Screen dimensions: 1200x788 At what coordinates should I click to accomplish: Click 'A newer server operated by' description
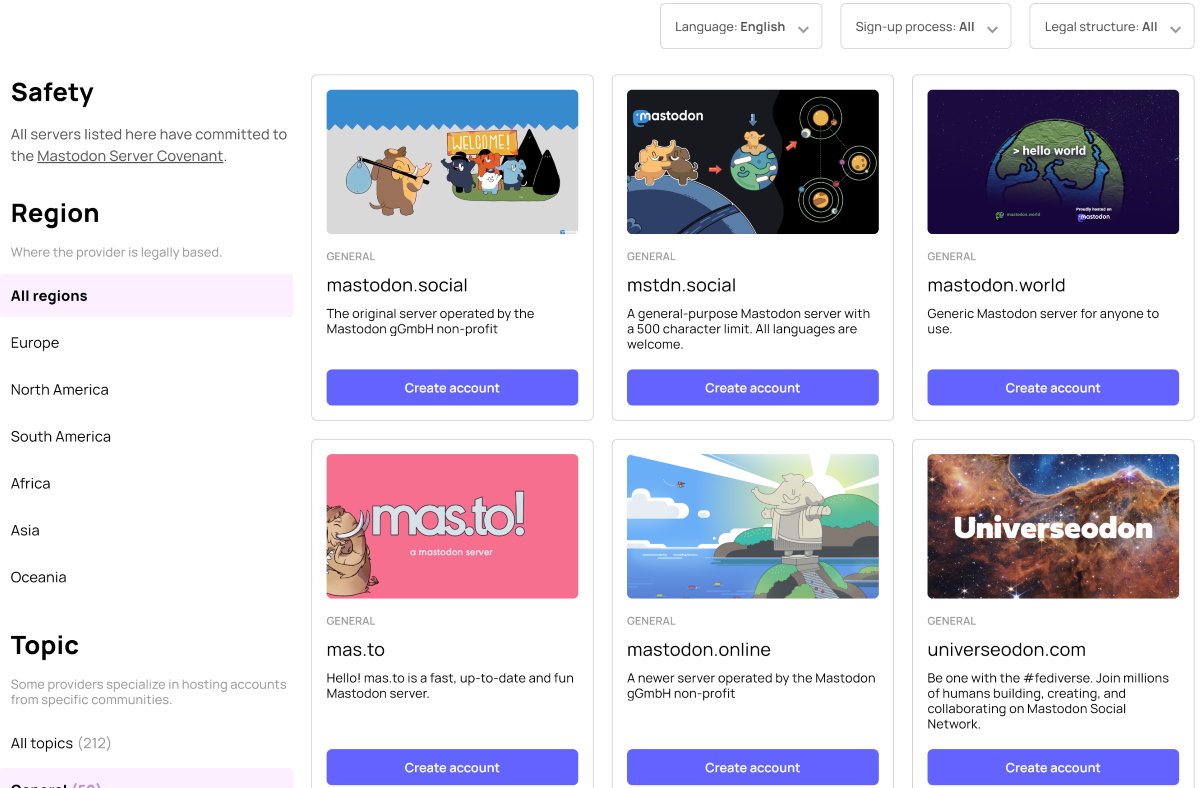tap(751, 686)
